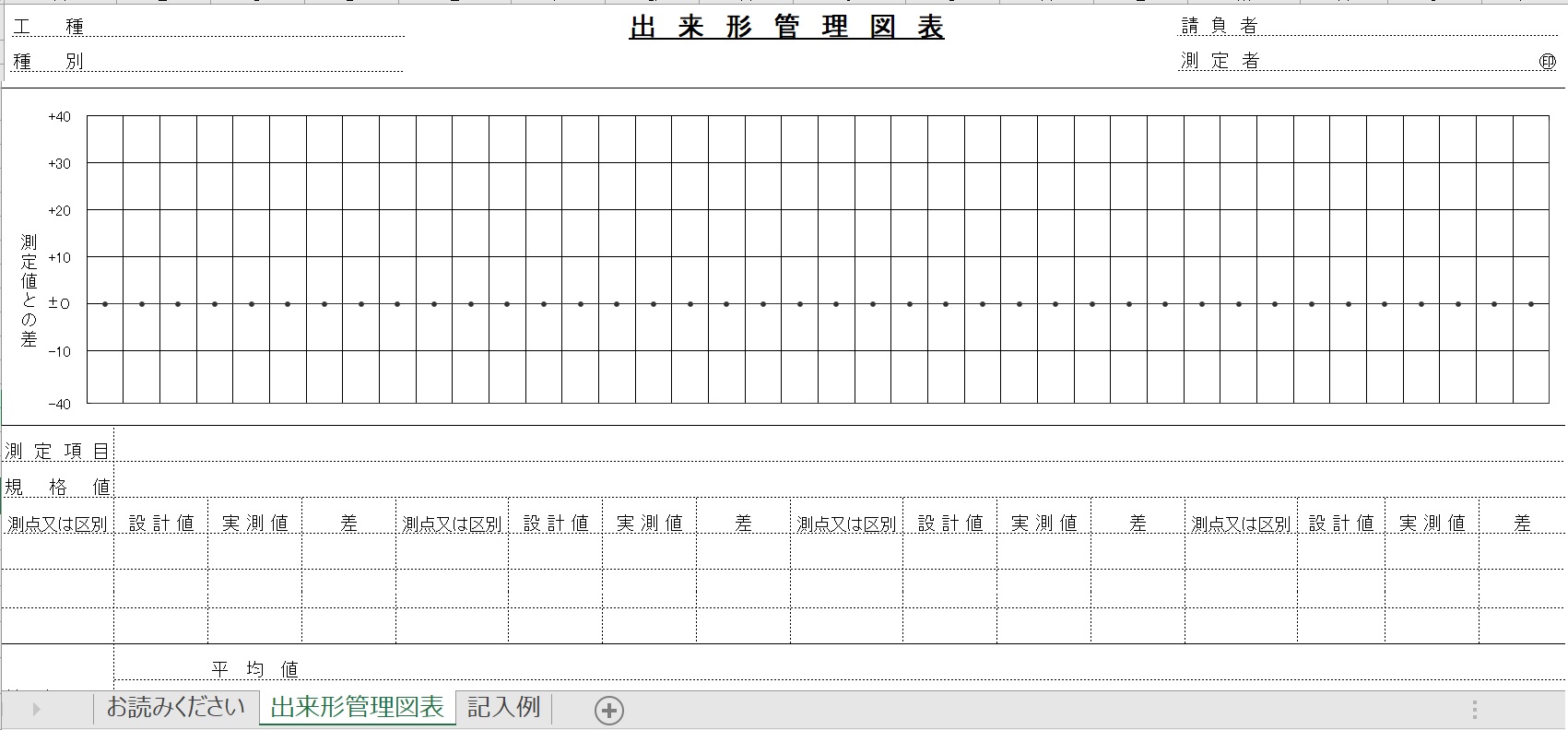Select the first 測点又は区別 column header
Image resolution: width=1568 pixels, height=730 pixels.
(x=57, y=524)
